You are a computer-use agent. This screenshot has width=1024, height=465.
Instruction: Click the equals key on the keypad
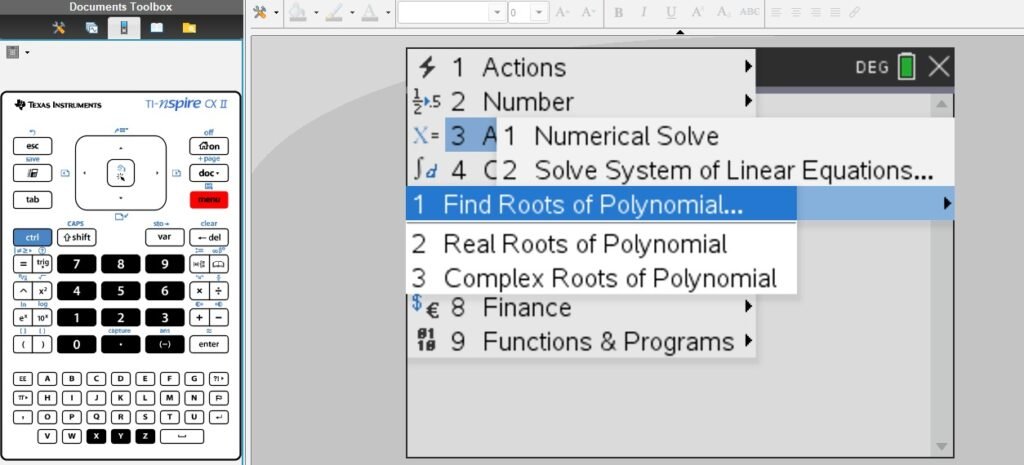click(22, 264)
